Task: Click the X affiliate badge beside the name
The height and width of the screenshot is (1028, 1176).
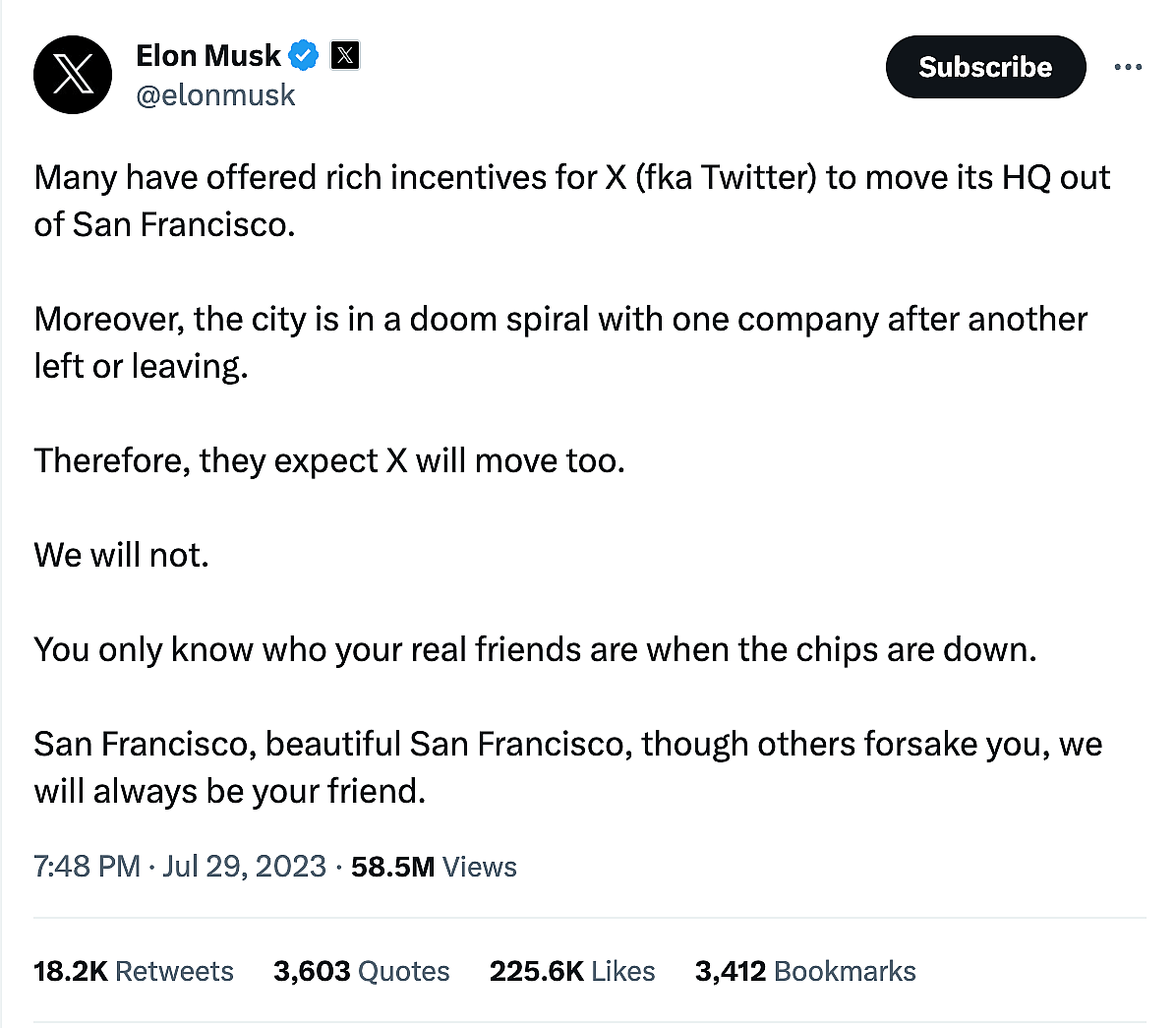Action: pos(344,55)
